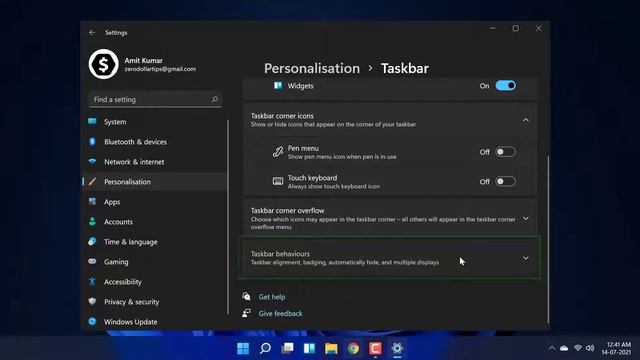Click the Settings gear on the taskbar
The image size is (640, 360).
(397, 348)
